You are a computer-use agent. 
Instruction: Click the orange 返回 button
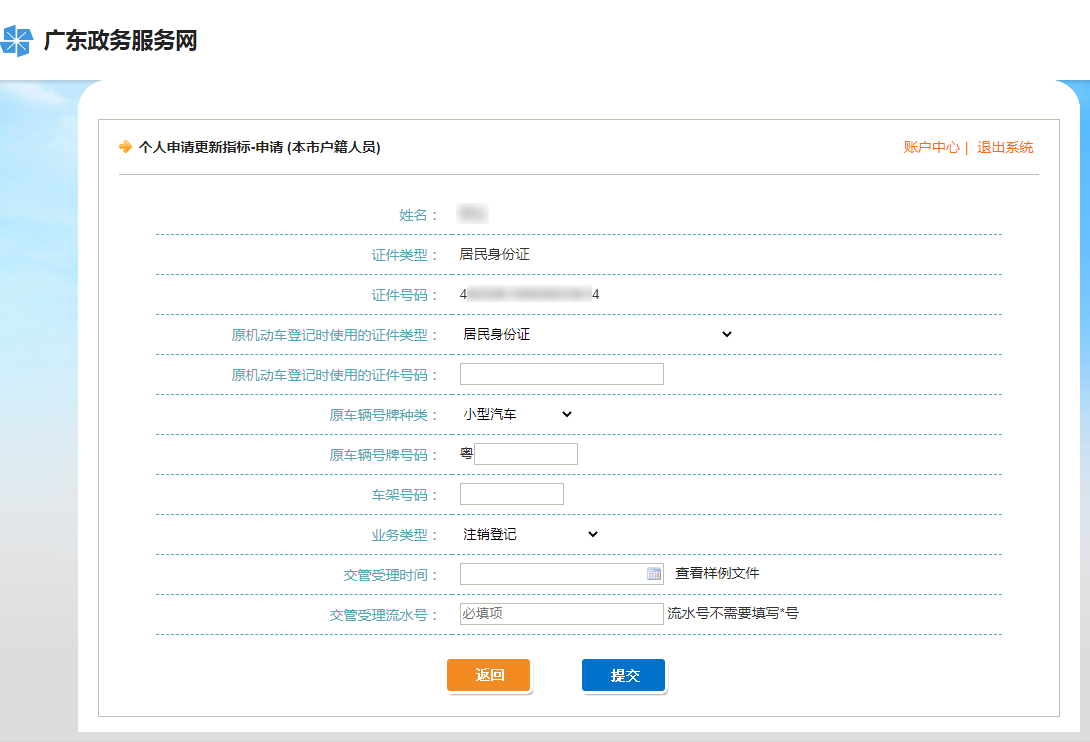click(489, 675)
